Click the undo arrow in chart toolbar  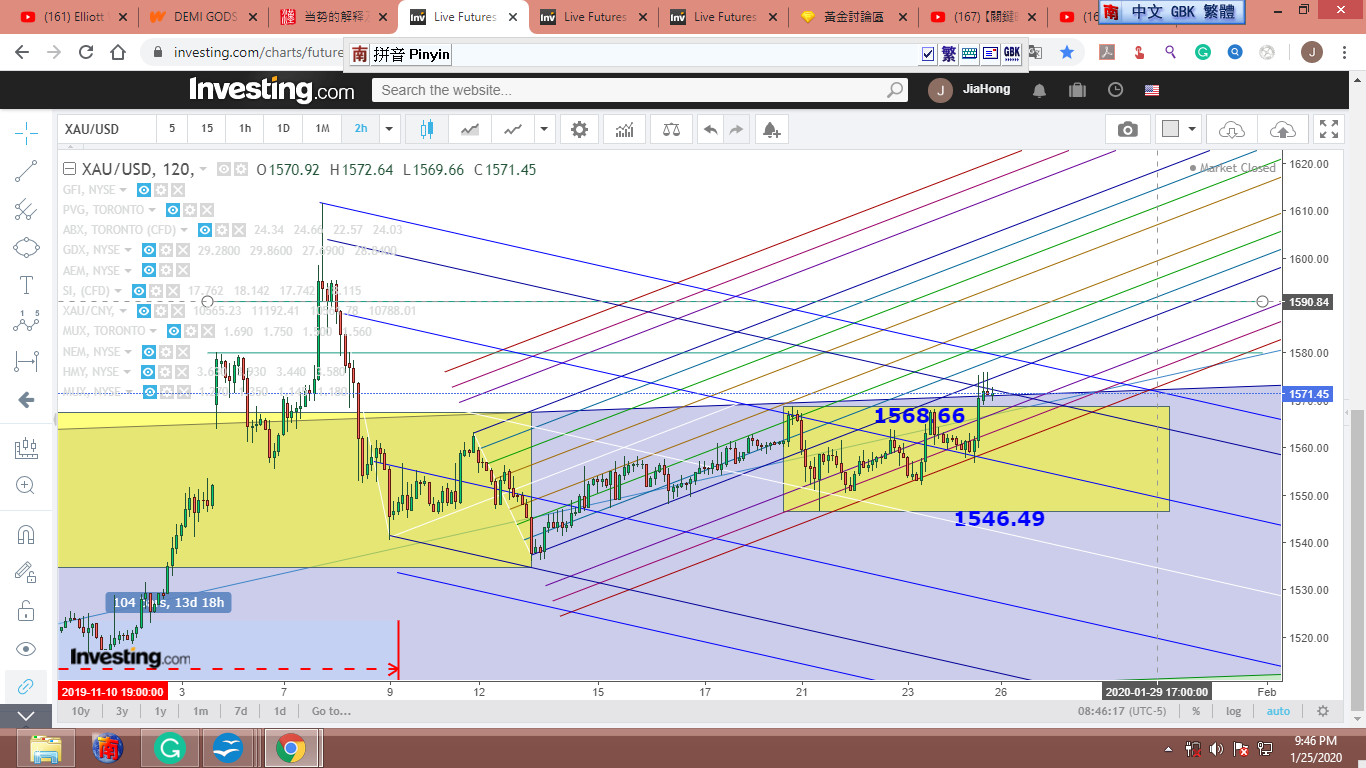point(710,129)
